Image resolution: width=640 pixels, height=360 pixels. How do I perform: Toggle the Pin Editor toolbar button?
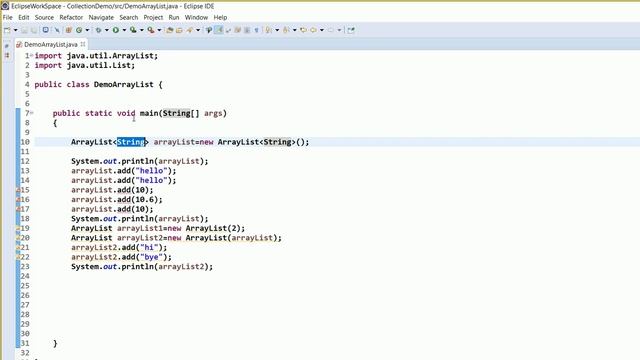click(x=351, y=30)
